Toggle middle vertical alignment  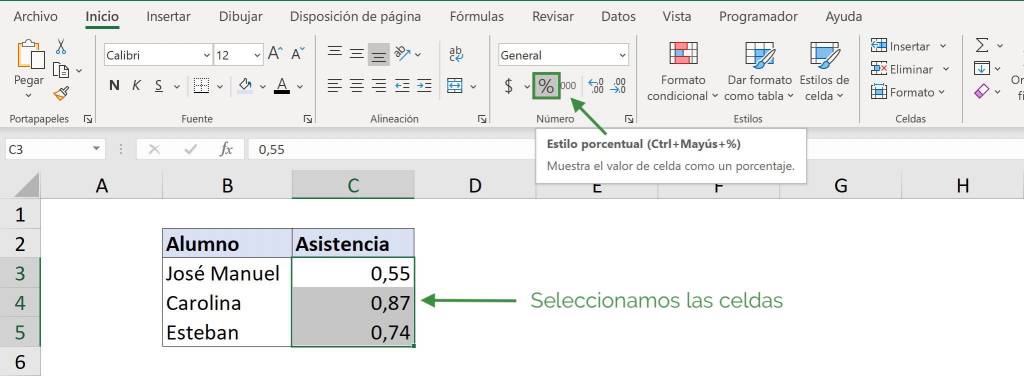[x=357, y=54]
